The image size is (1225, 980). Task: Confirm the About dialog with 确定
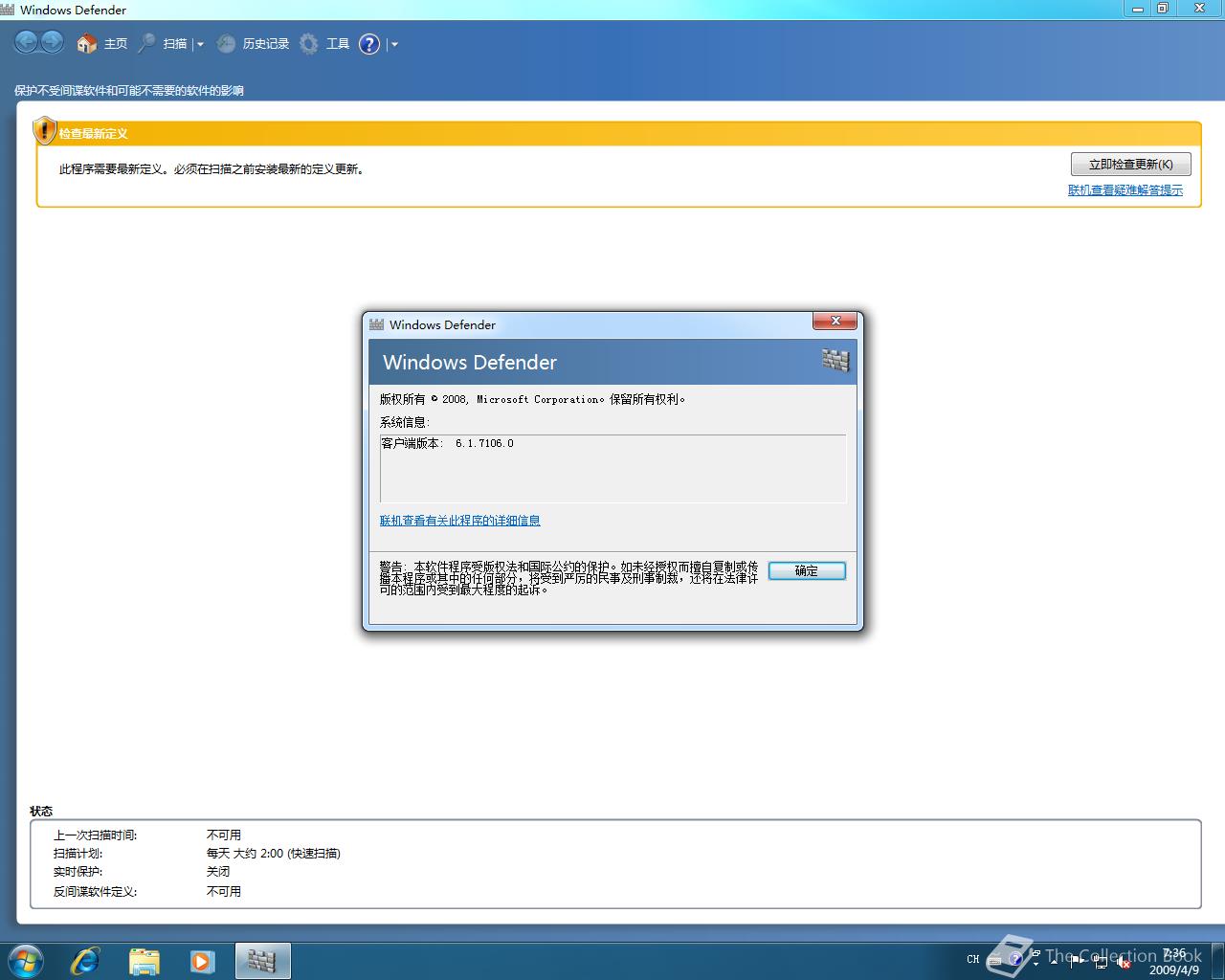pos(807,570)
